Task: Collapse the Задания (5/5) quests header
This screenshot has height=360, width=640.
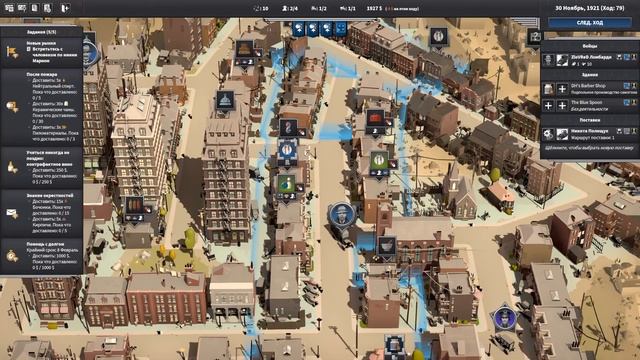Action: coord(41,32)
